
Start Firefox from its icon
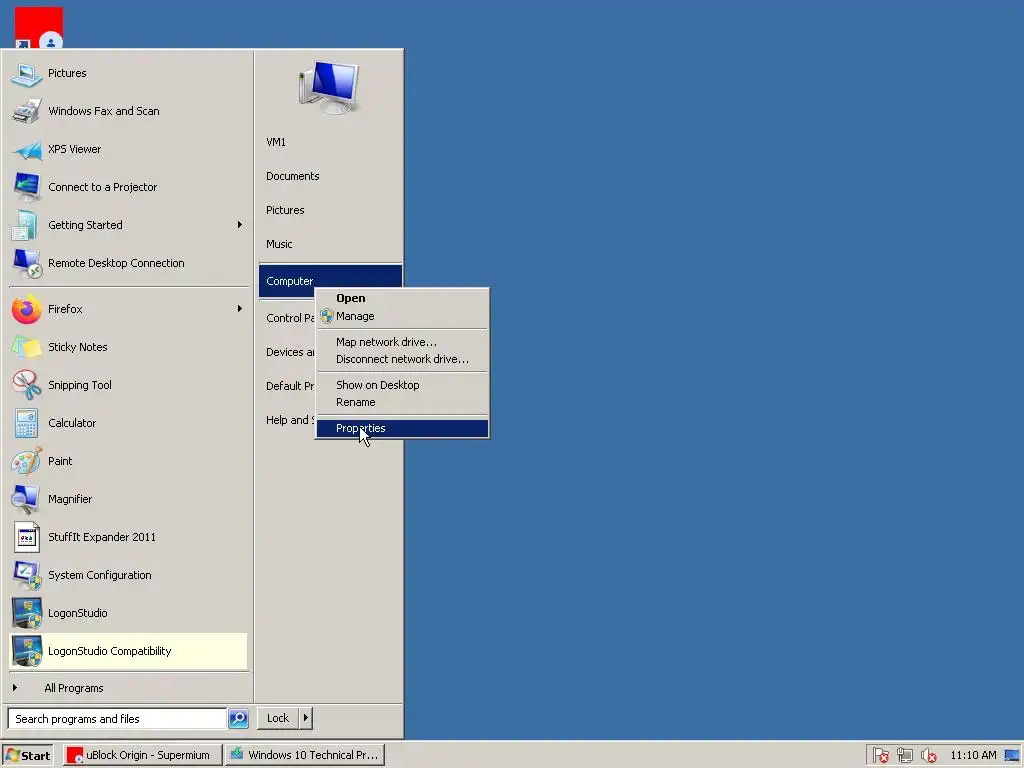[26, 309]
